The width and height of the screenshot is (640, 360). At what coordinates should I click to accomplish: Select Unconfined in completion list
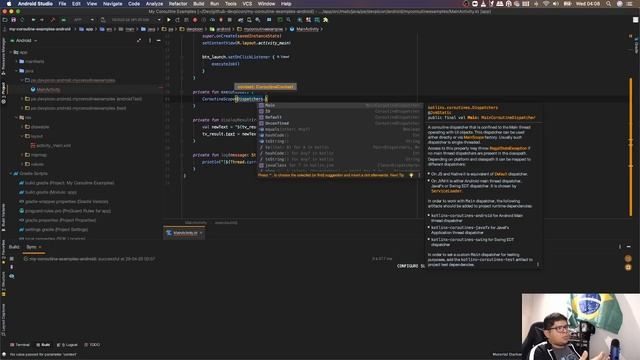pos(340,123)
